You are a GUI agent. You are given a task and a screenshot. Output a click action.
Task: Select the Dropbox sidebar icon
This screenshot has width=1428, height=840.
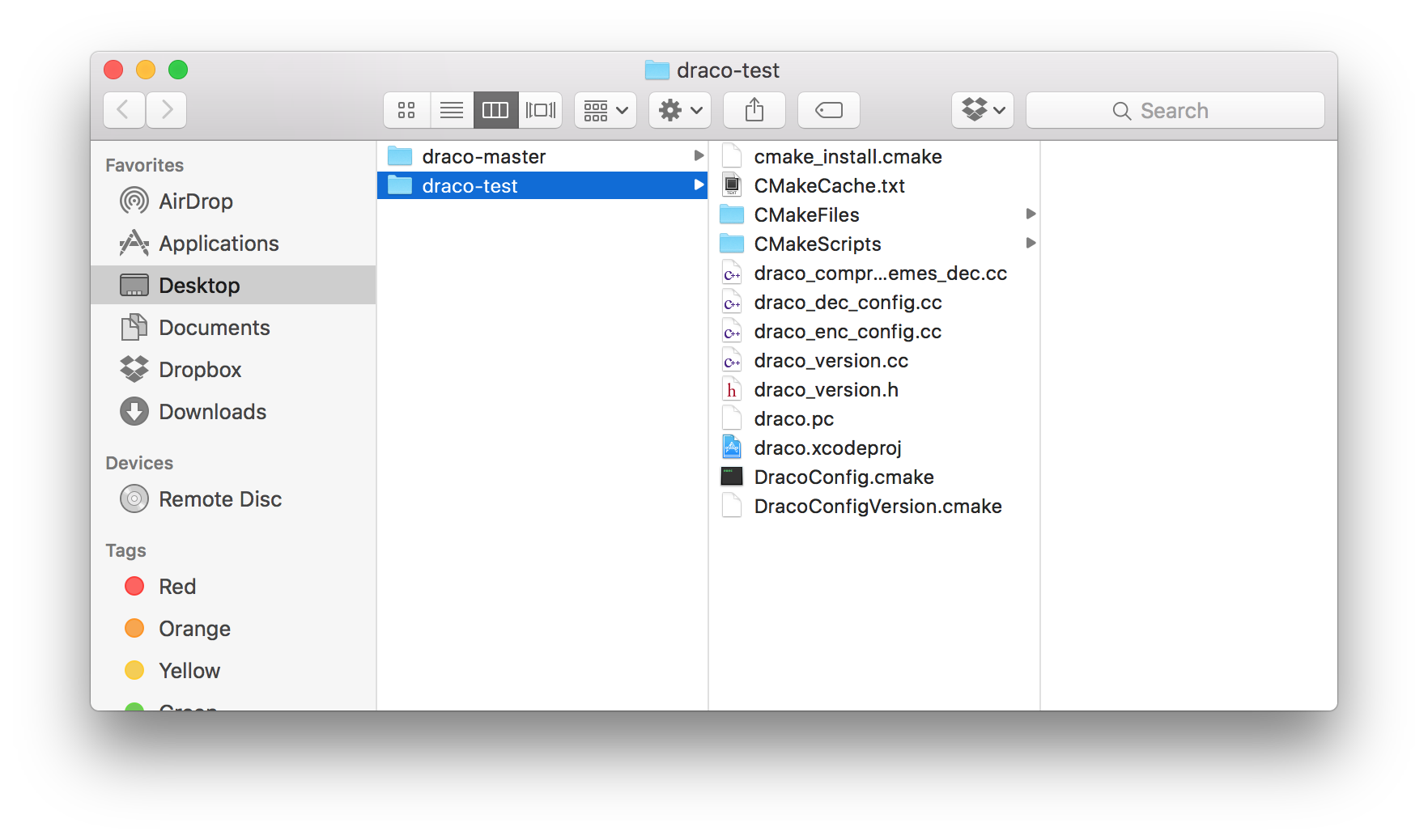pyautogui.click(x=134, y=370)
